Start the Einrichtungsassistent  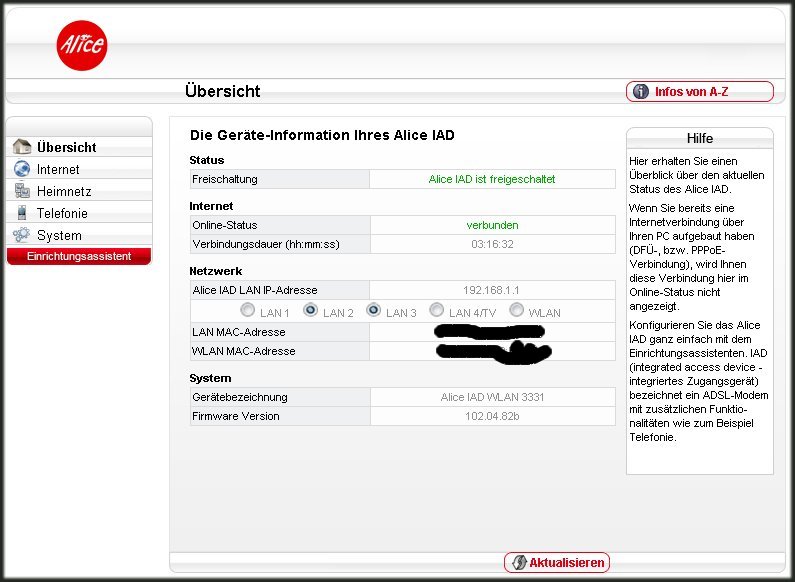coord(79,257)
